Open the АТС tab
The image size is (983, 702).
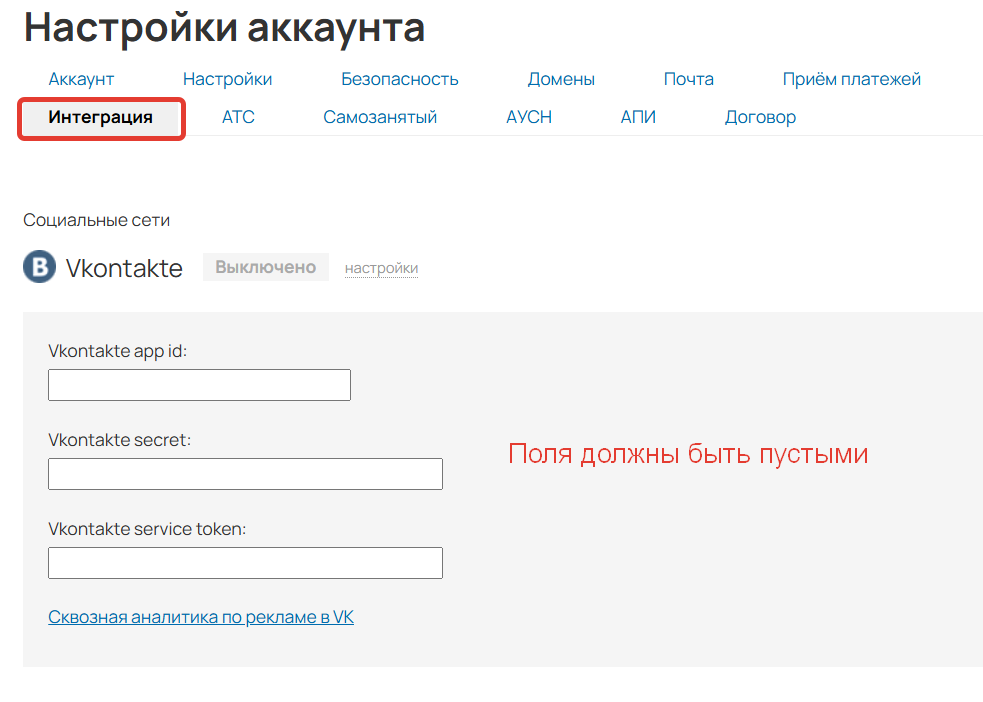tap(239, 117)
